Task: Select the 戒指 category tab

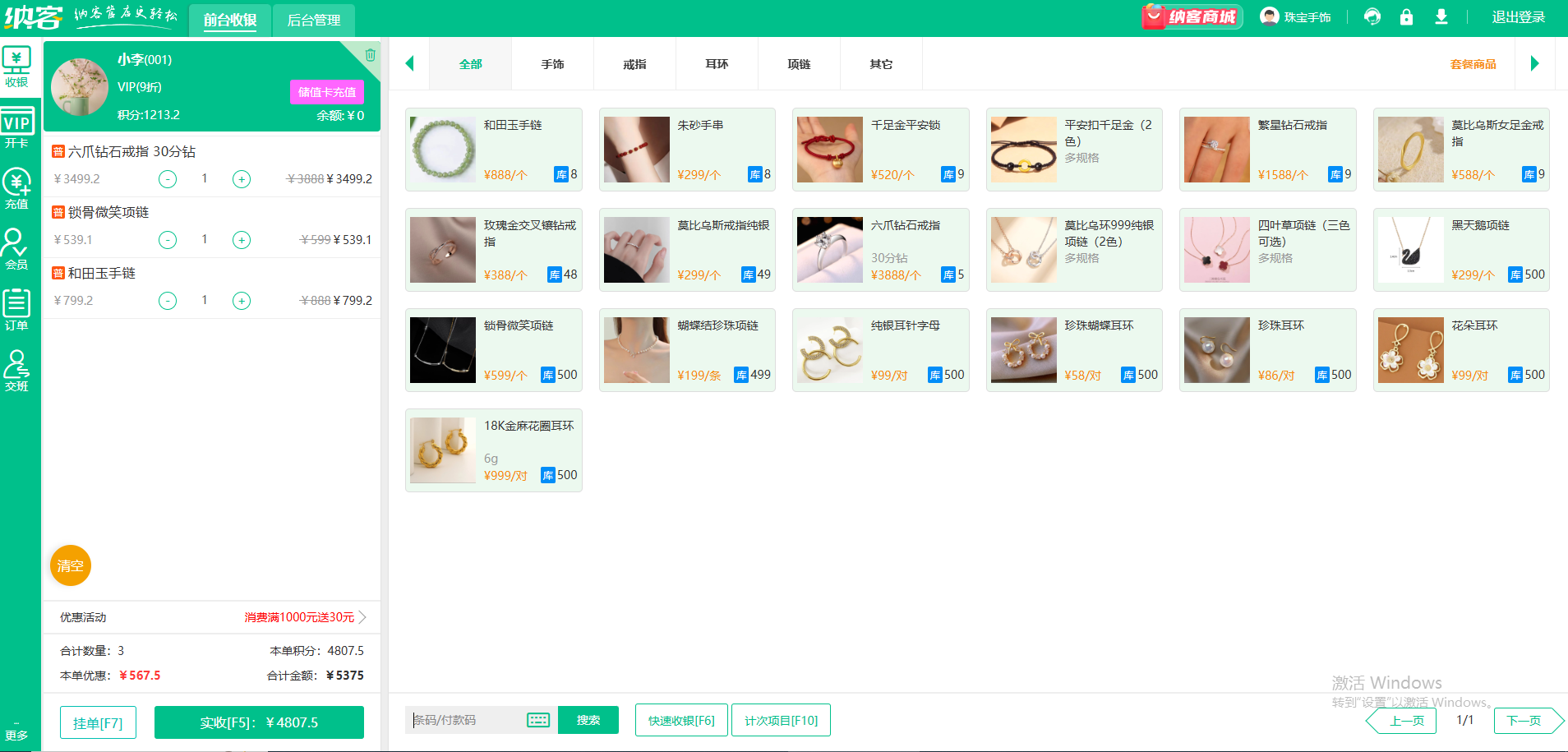Action: click(x=634, y=64)
